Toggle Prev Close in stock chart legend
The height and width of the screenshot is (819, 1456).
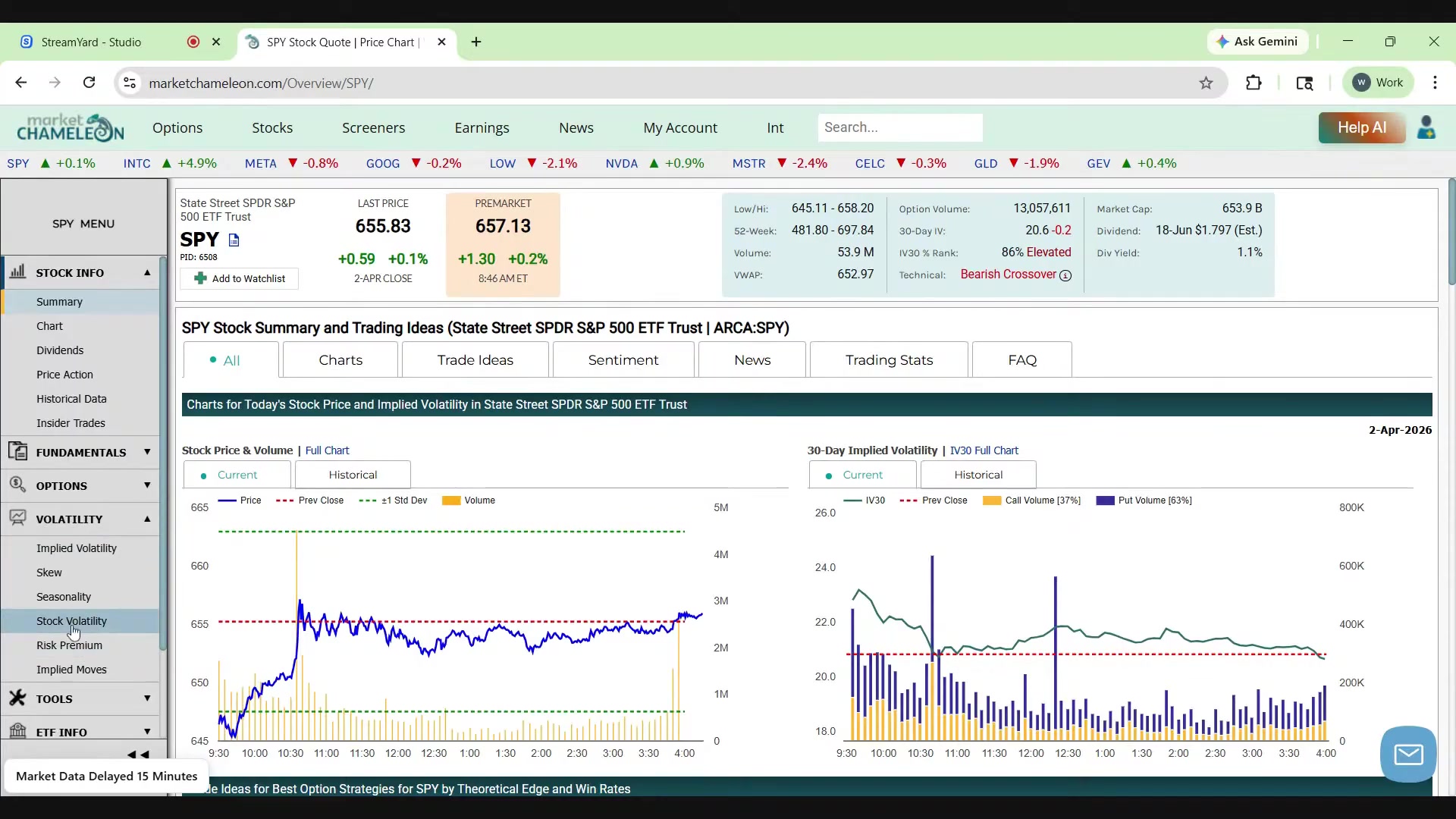(310, 500)
